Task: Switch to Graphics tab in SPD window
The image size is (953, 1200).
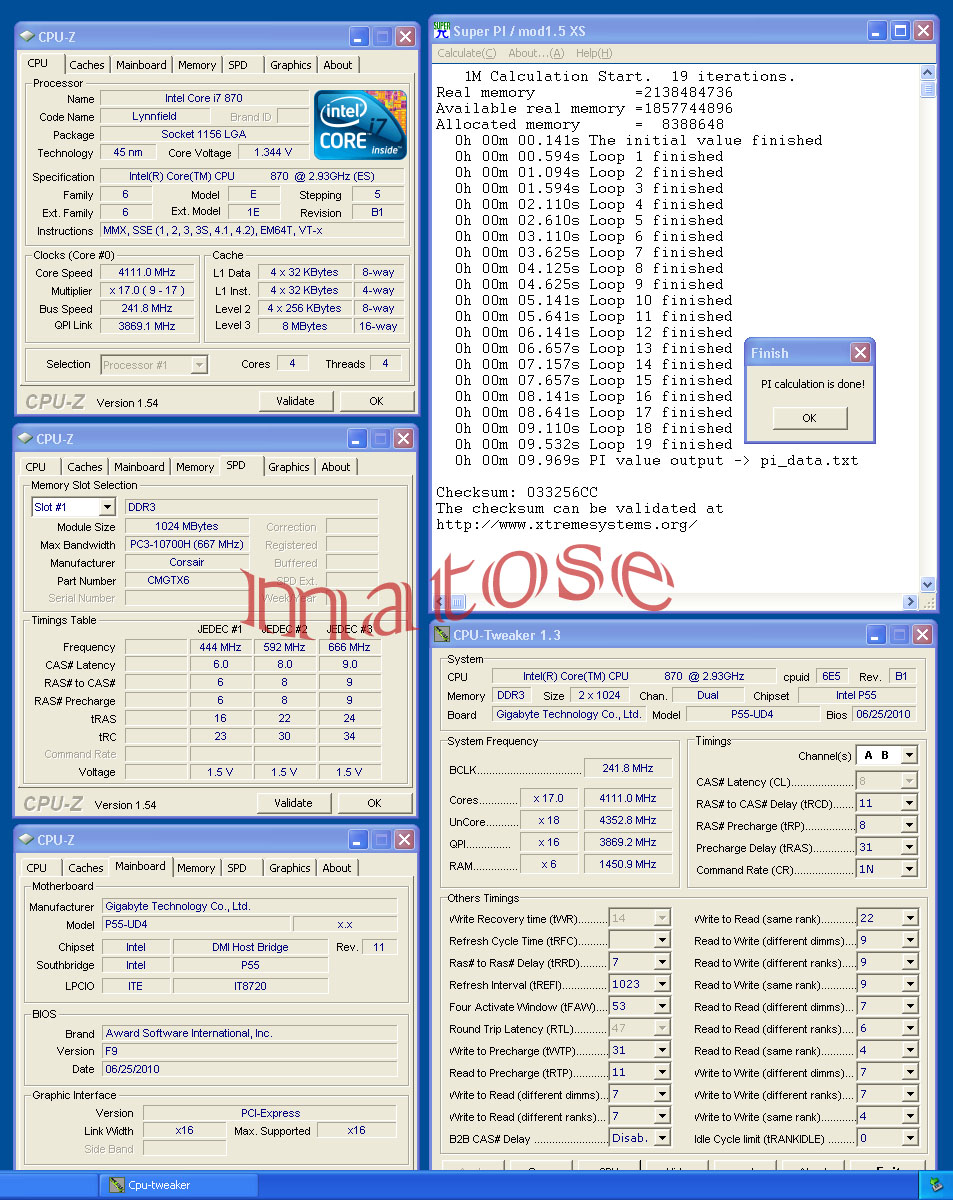Action: [x=288, y=467]
